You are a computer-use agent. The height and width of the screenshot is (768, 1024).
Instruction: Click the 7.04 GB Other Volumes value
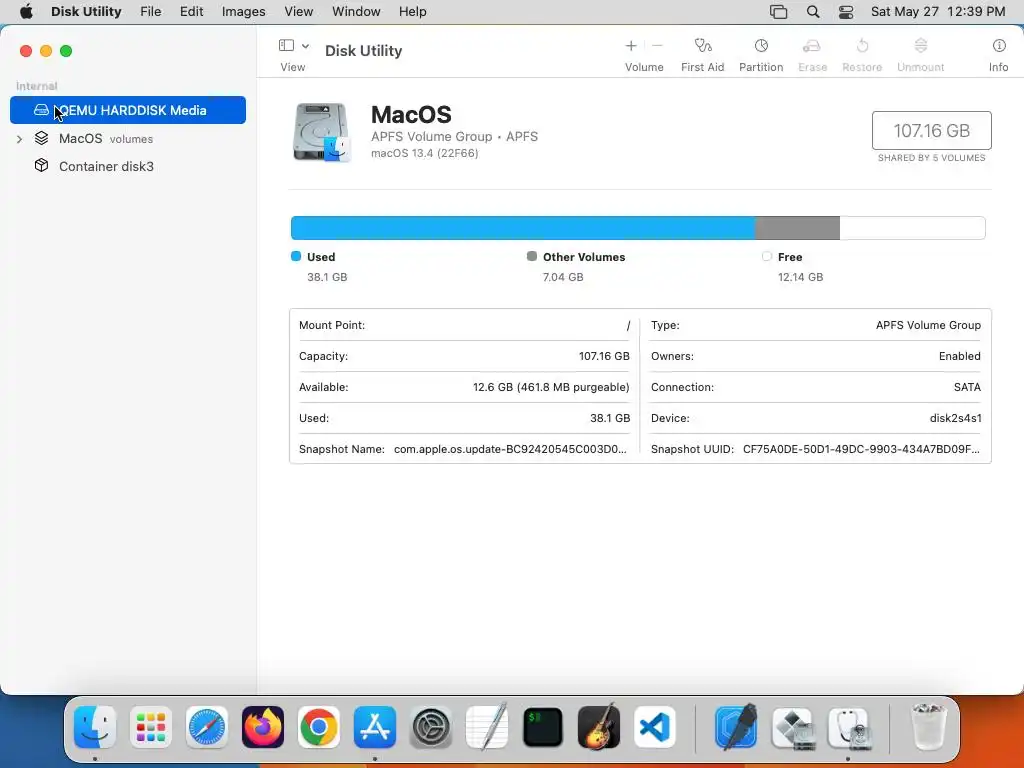[563, 277]
